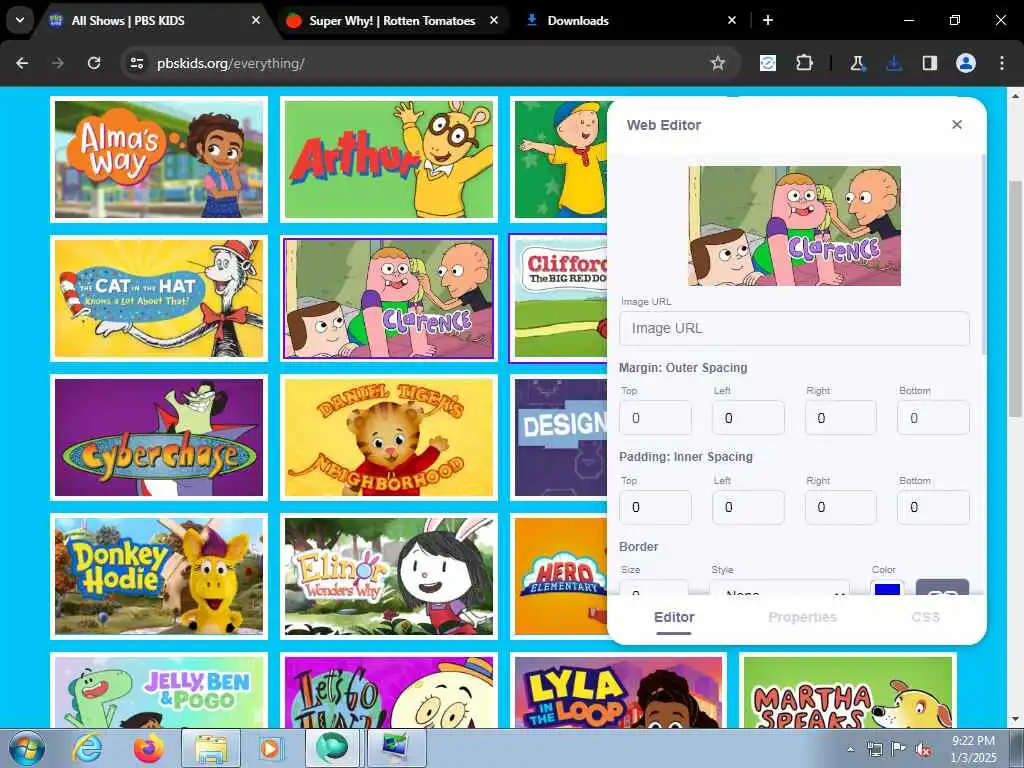The height and width of the screenshot is (768, 1024).
Task: Open Windows Explorer folder taskbar icon
Action: pyautogui.click(x=211, y=748)
